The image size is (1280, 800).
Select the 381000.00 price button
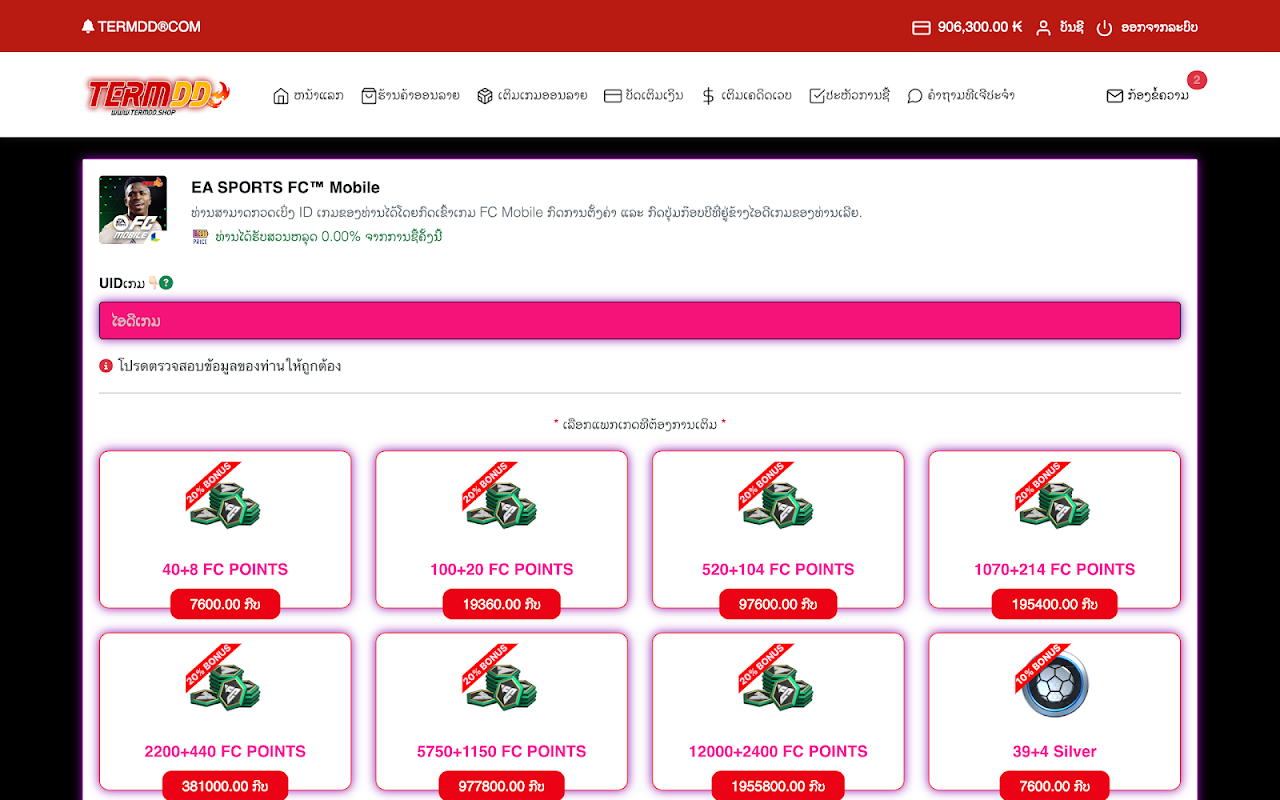tap(225, 786)
